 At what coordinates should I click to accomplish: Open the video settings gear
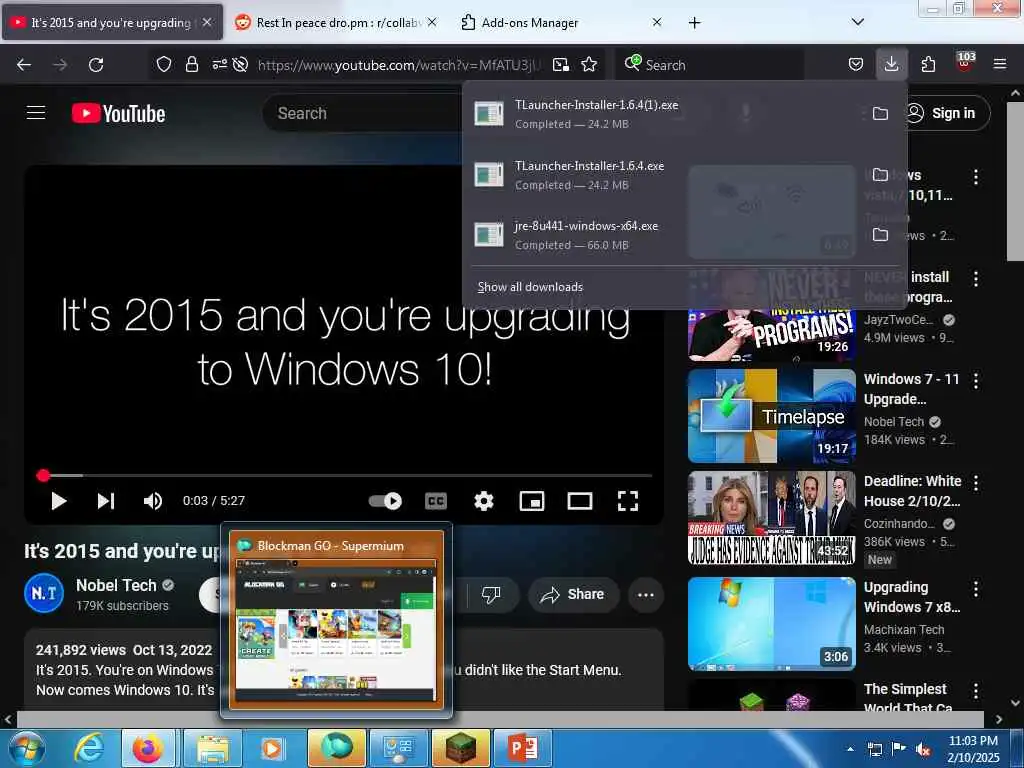[x=483, y=501]
